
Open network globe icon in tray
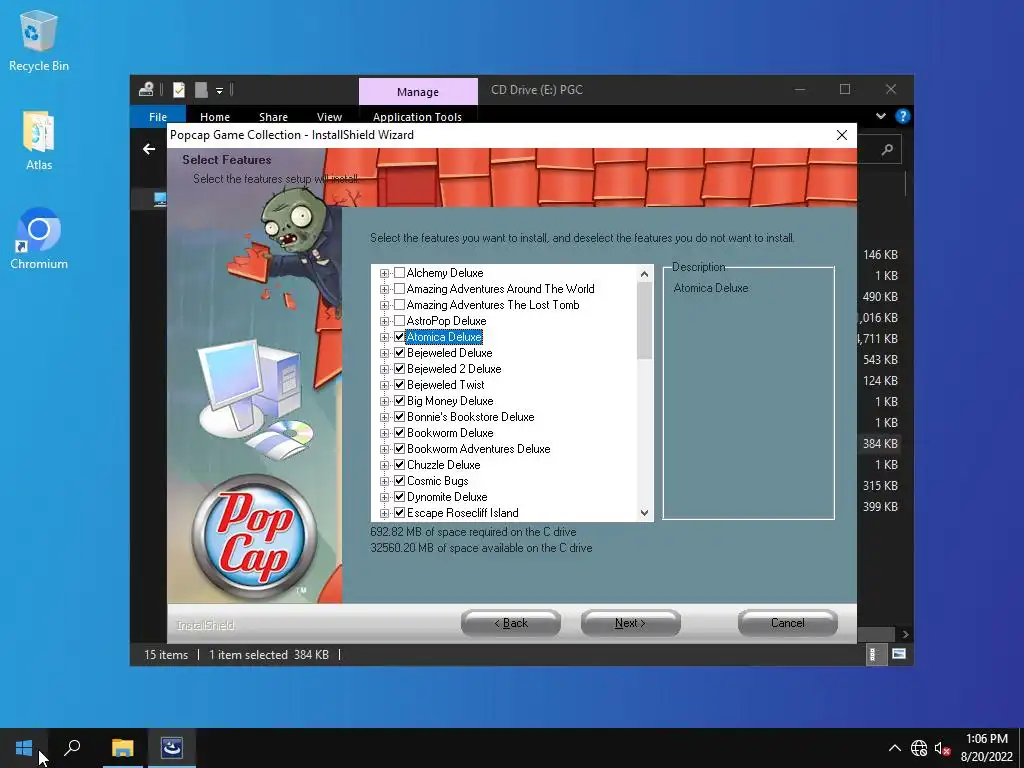(919, 748)
